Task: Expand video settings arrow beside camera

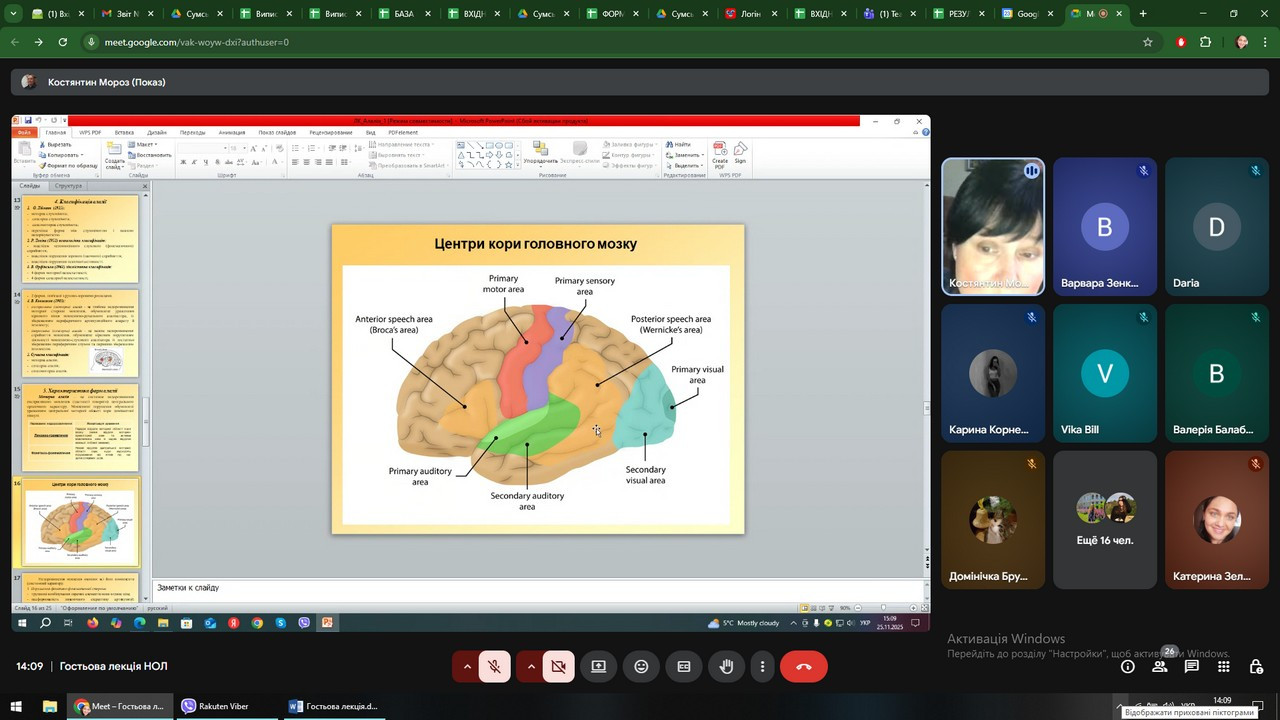Action: coord(531,666)
